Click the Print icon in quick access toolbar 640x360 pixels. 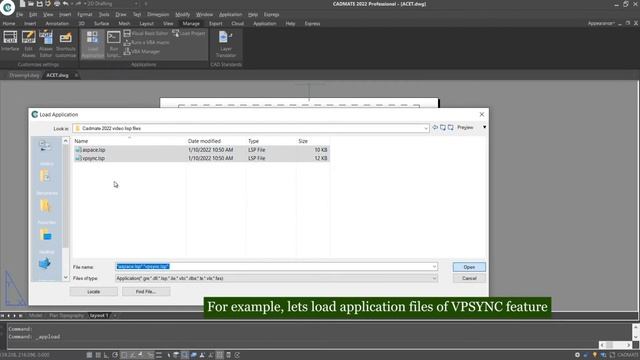pyautogui.click(x=57, y=4)
